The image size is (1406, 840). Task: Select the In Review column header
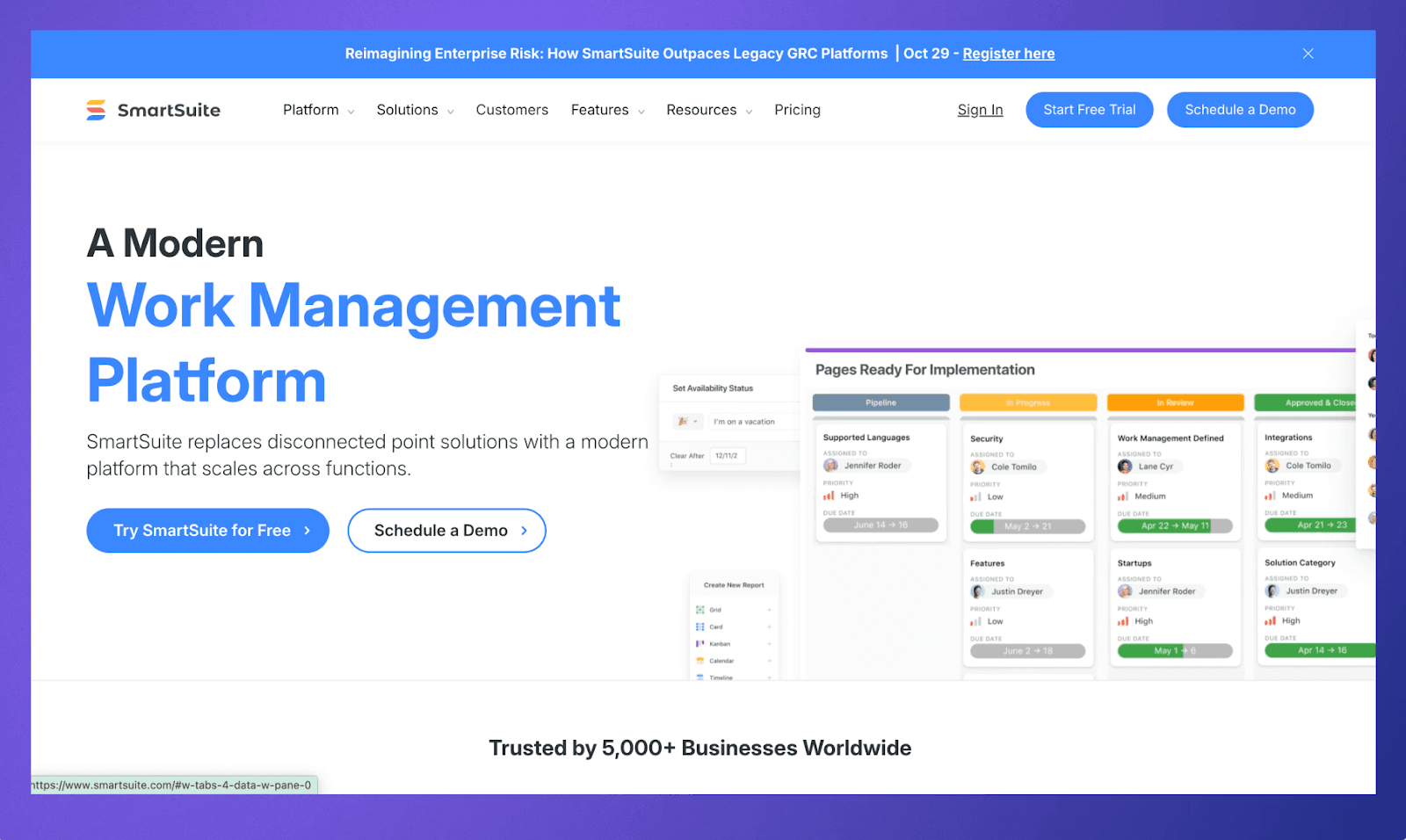[x=1175, y=402]
